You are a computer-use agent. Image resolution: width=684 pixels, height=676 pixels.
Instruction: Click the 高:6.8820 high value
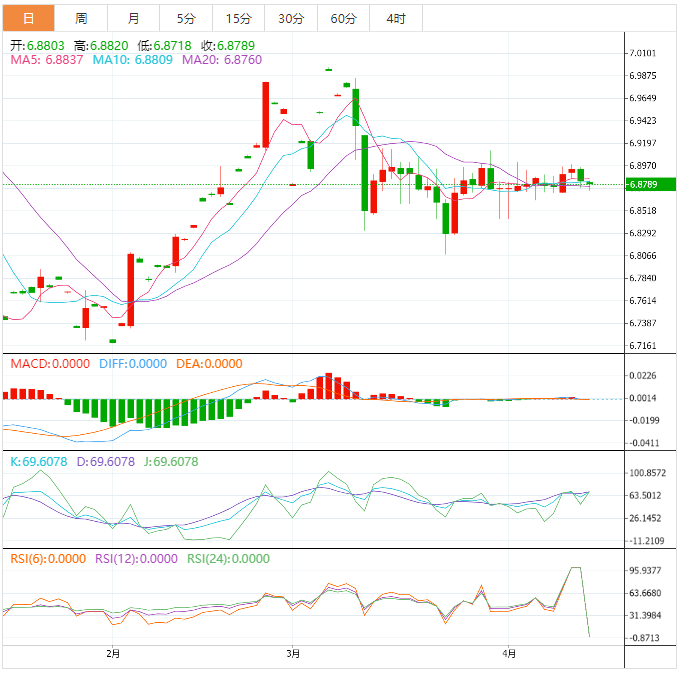tap(101, 45)
